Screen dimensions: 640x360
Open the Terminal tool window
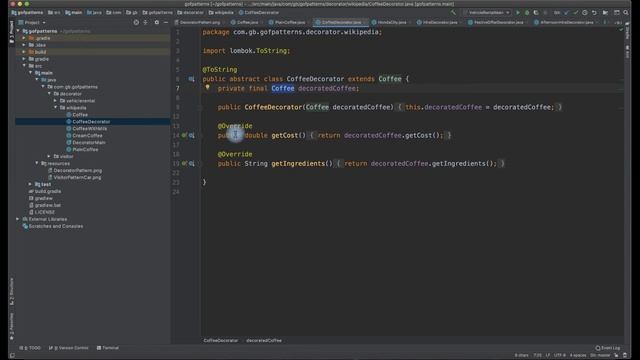click(108, 348)
